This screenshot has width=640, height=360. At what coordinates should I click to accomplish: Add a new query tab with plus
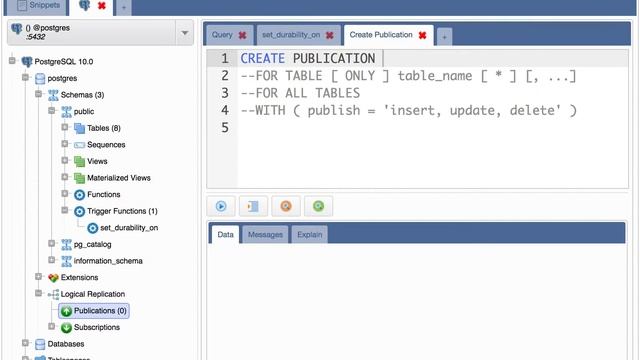pyautogui.click(x=444, y=37)
